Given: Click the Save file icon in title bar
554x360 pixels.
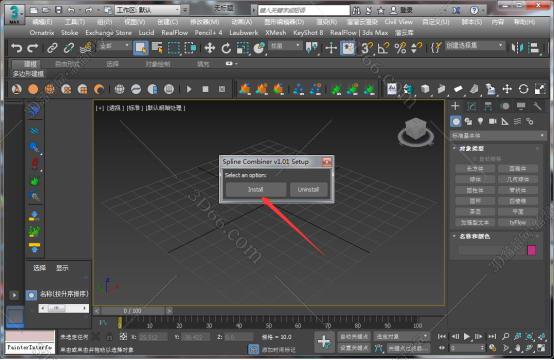Looking at the screenshot, I should coord(59,10).
